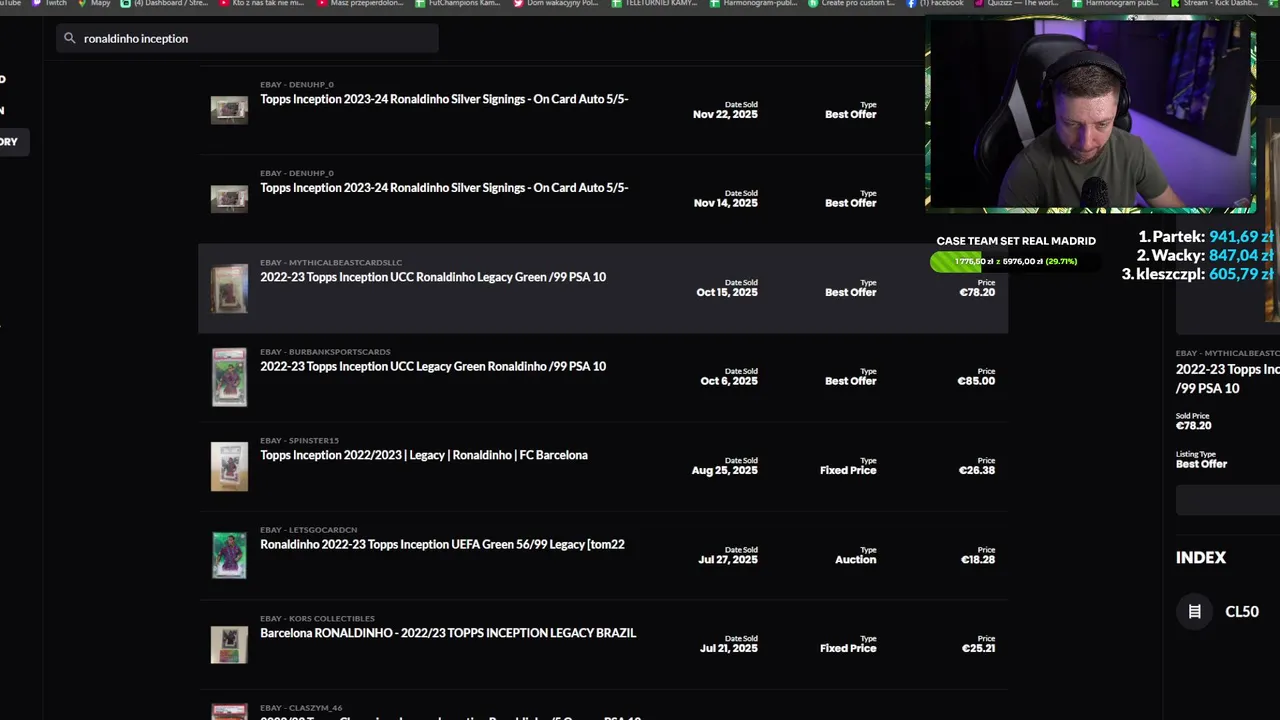This screenshot has height=720, width=1280.
Task: Click the 'Oct 15, 2025' sold date
Action: pos(727,292)
